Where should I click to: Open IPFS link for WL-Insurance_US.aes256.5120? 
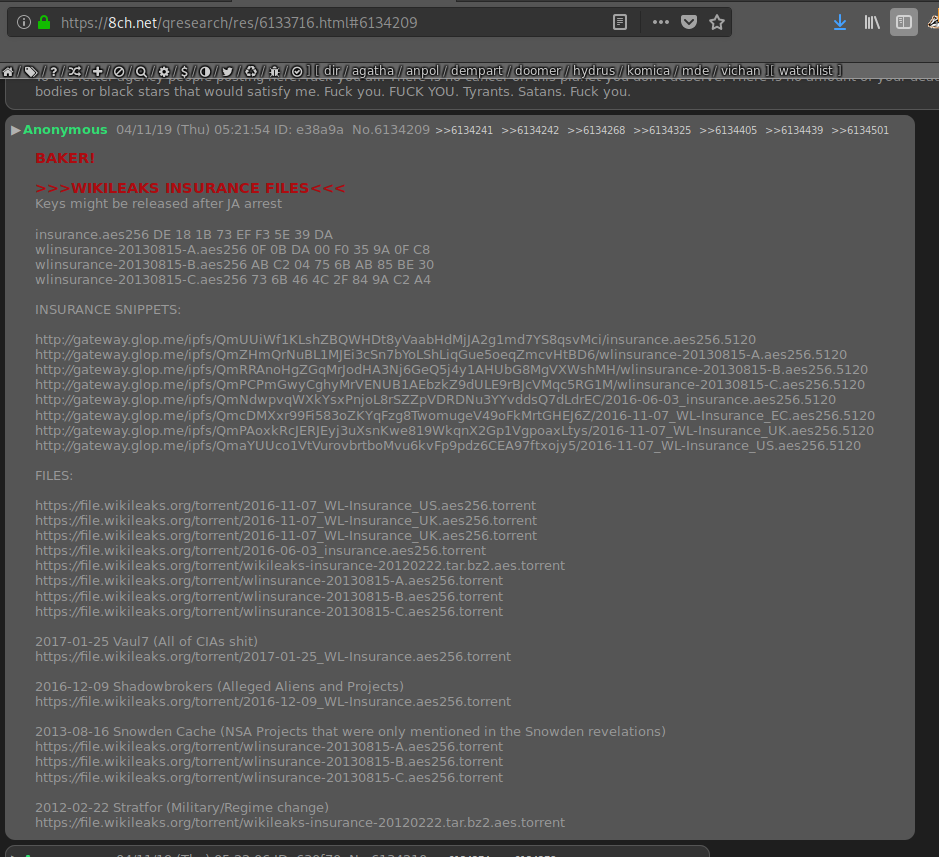click(448, 446)
